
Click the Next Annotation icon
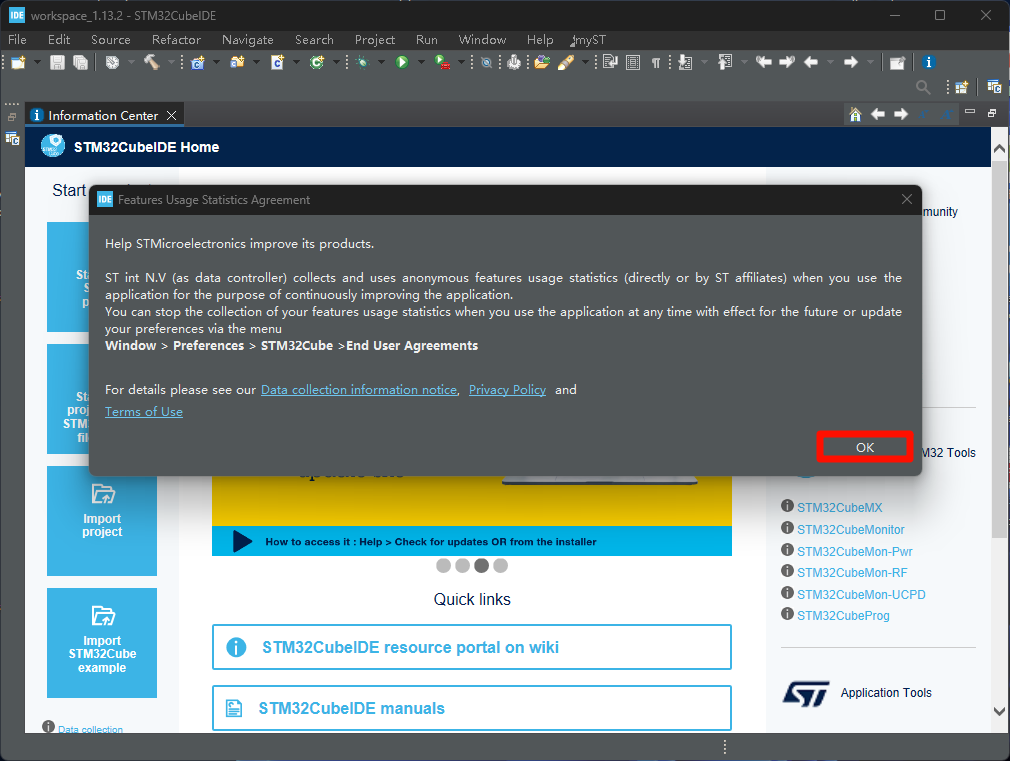[685, 63]
